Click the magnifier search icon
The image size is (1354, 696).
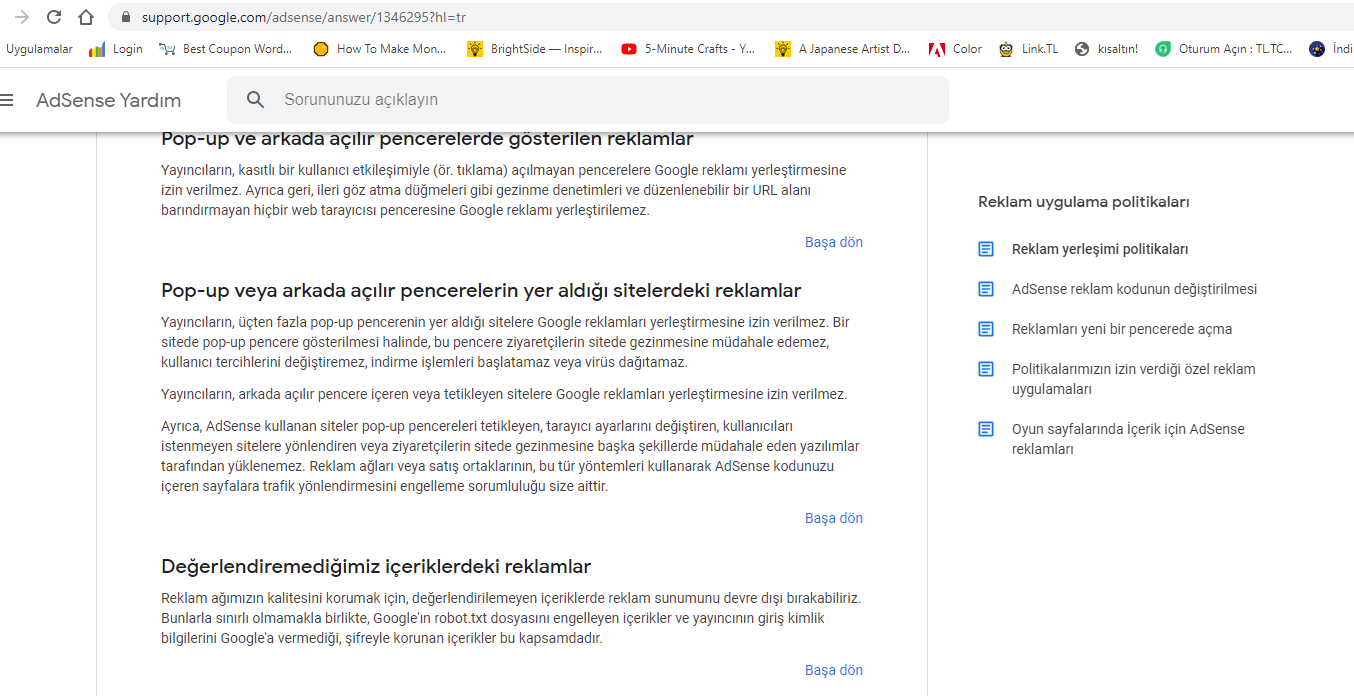click(256, 100)
